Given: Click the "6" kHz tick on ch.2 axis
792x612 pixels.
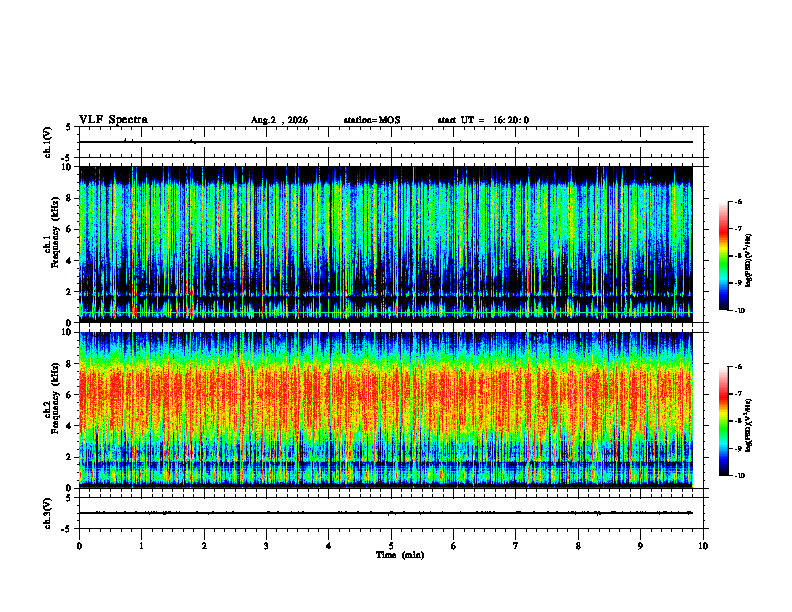Looking at the screenshot, I should 70,395.
